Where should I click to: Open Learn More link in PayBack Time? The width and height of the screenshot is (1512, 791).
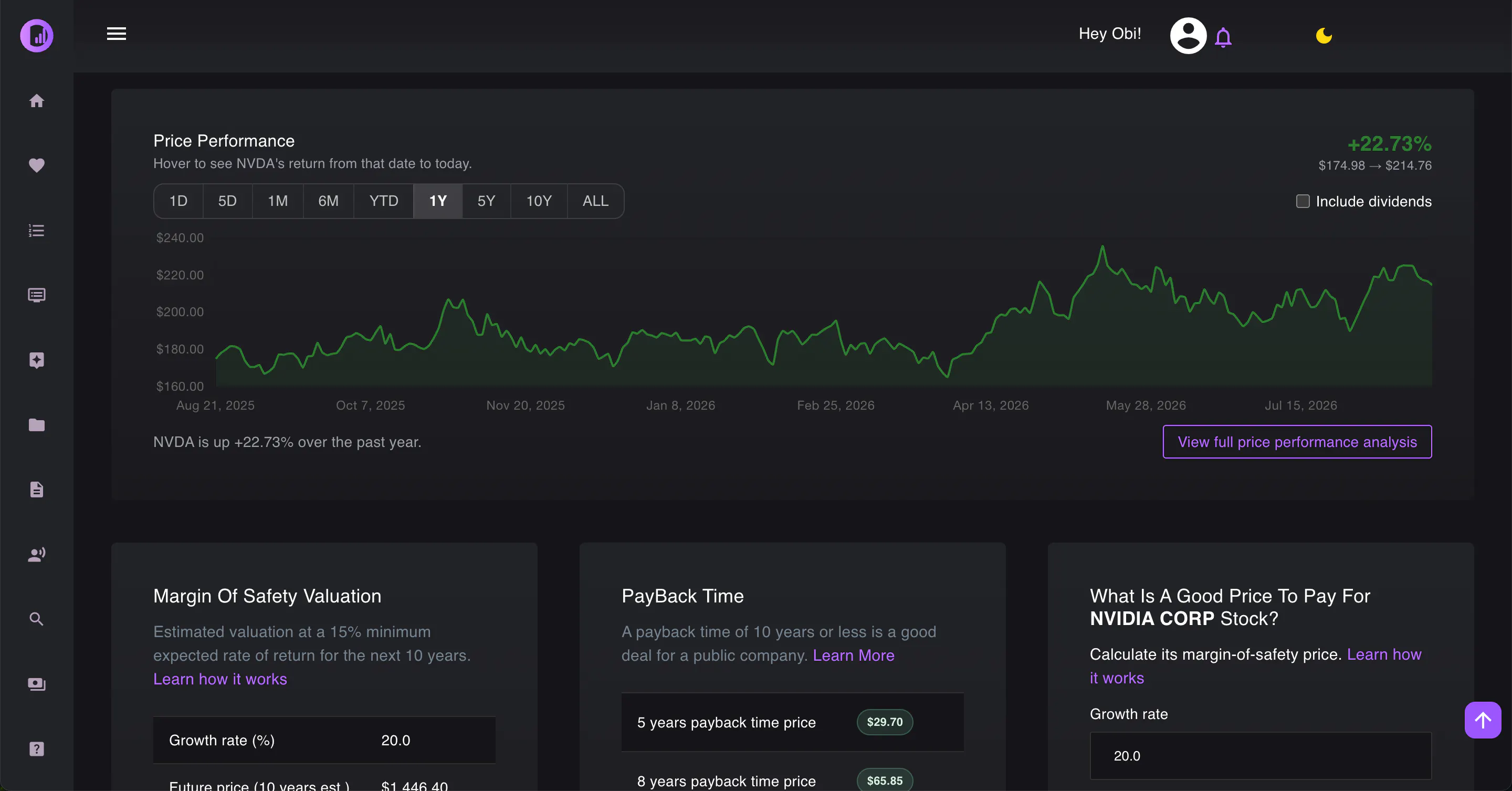[854, 655]
